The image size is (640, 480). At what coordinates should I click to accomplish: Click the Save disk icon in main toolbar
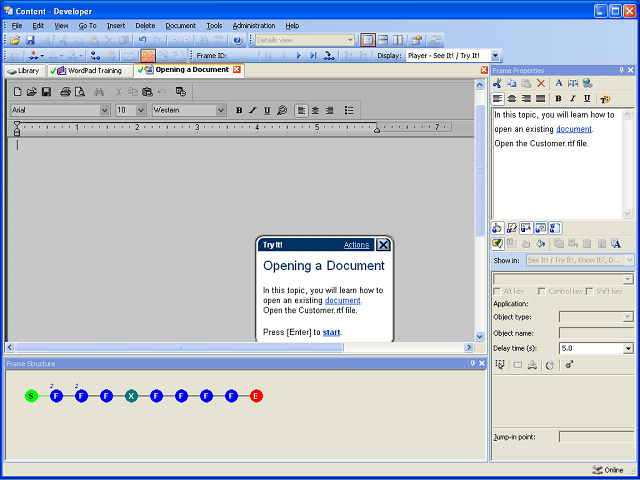30,40
